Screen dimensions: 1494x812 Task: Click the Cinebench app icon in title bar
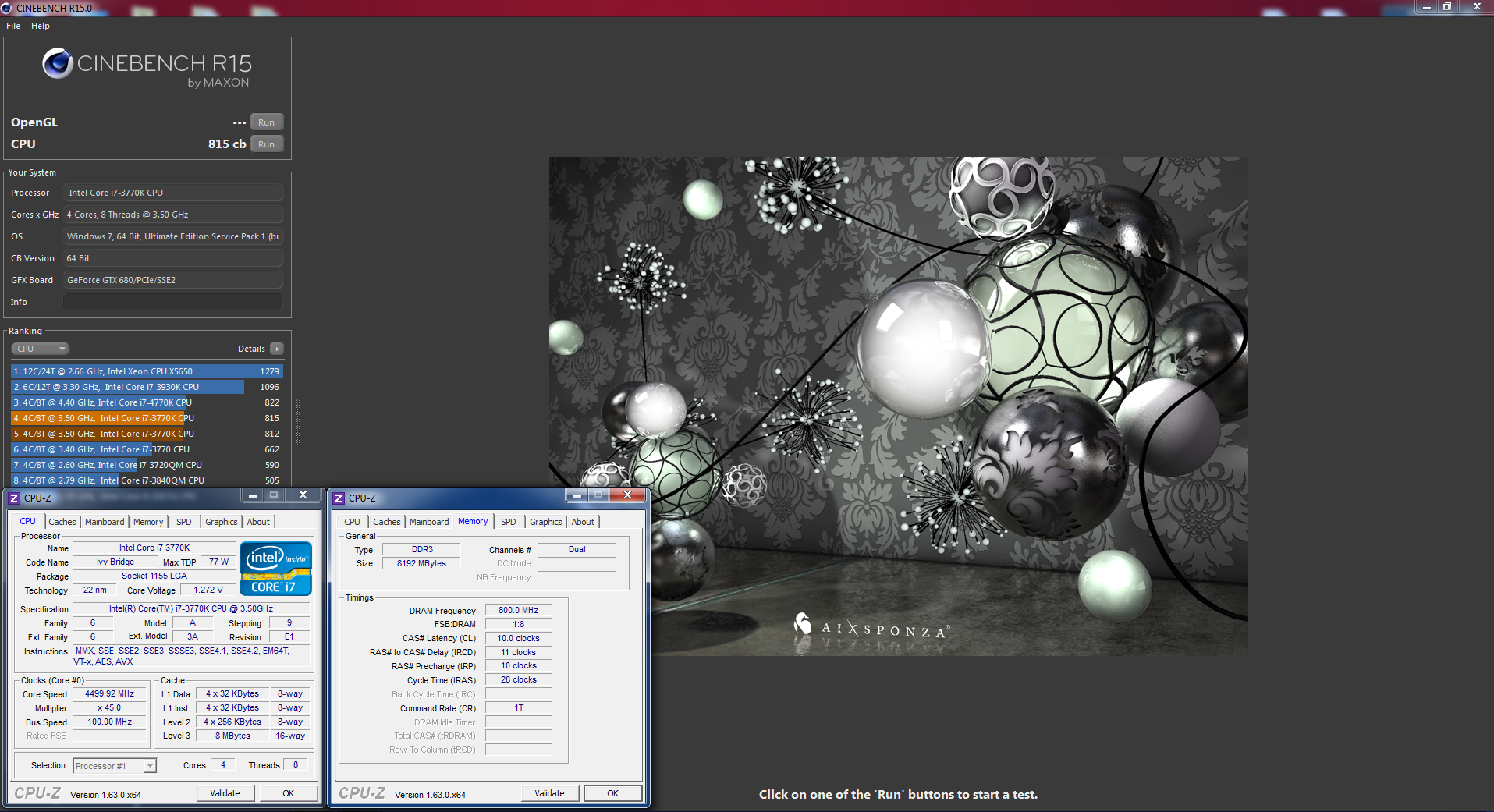7,8
